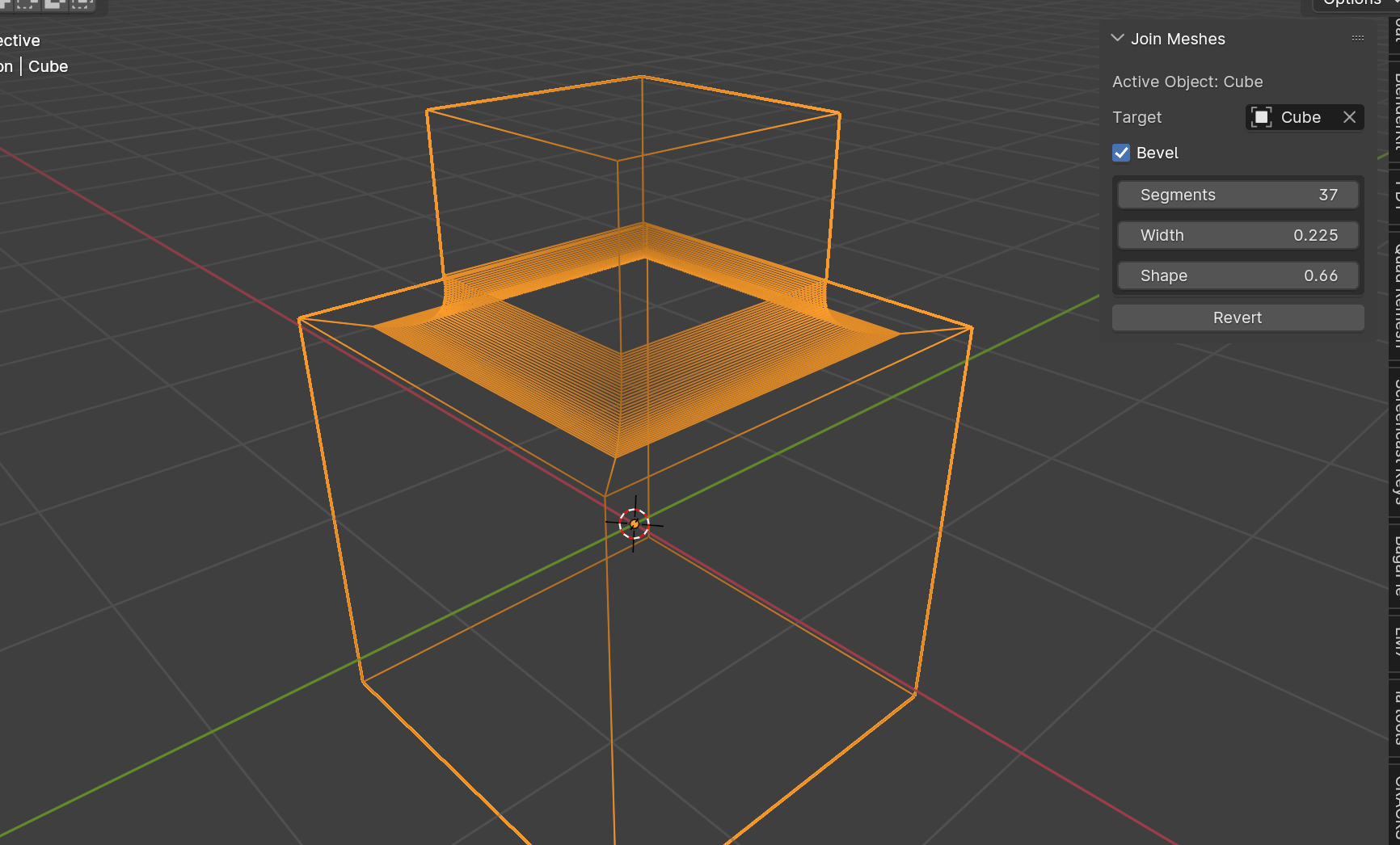Click the second dashed-square toolbar icon at top left

tap(27, 6)
